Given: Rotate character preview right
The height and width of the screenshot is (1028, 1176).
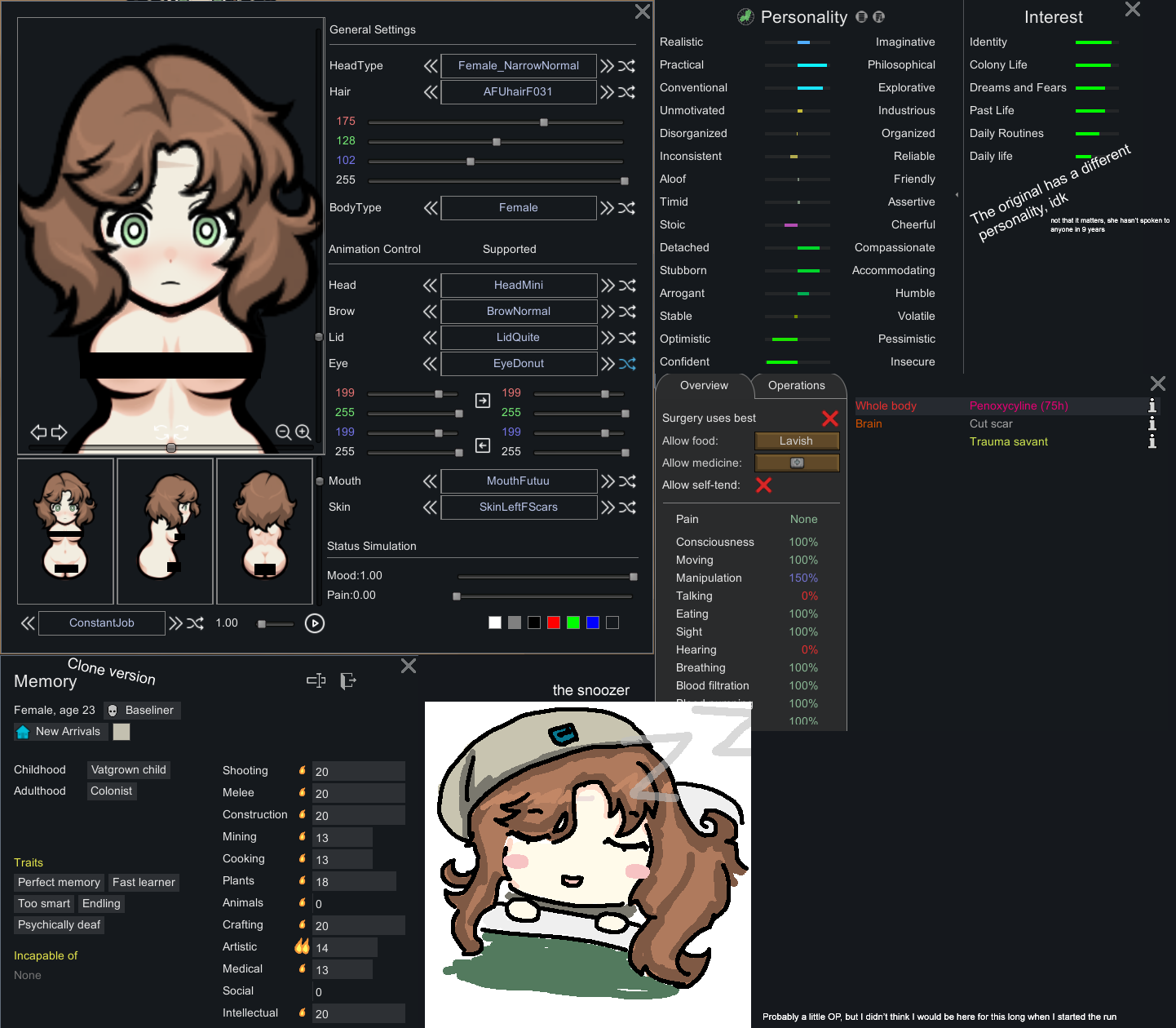Looking at the screenshot, I should click(59, 432).
